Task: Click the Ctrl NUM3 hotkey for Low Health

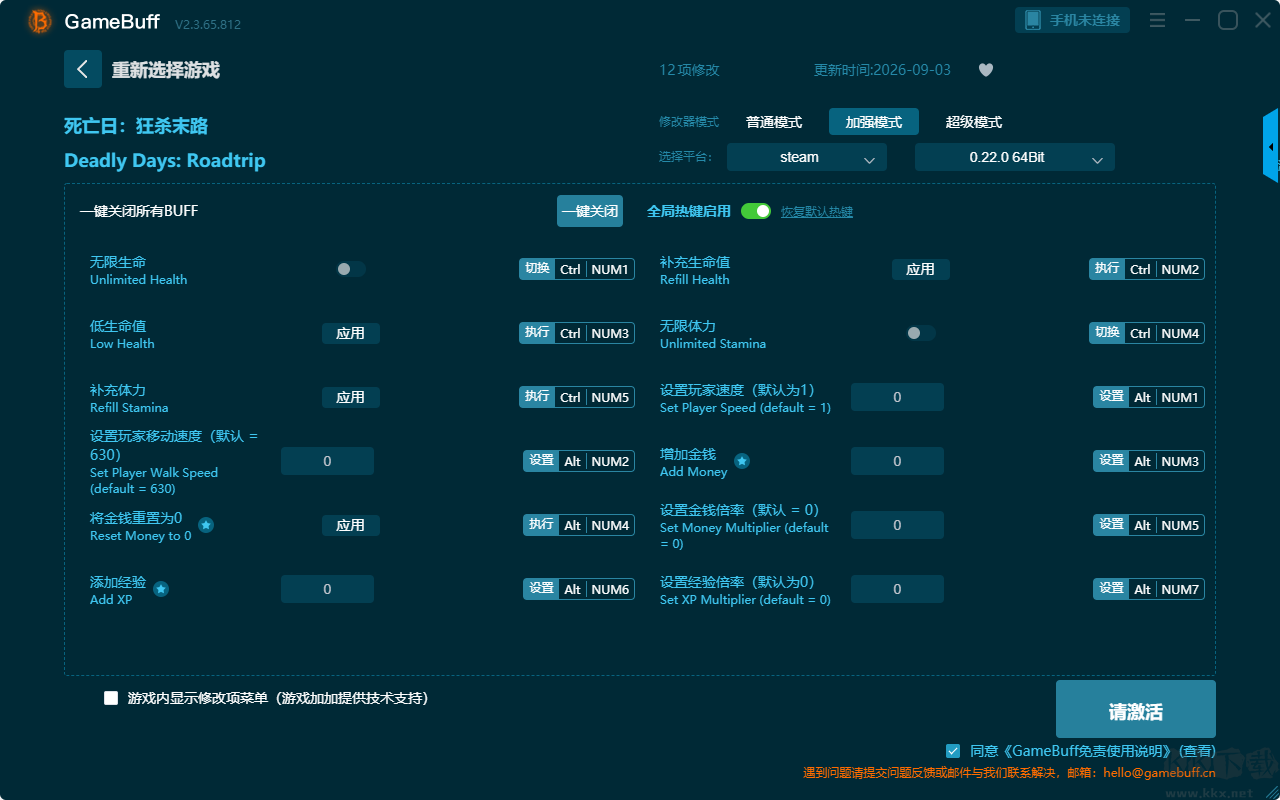Action: pyautogui.click(x=577, y=333)
